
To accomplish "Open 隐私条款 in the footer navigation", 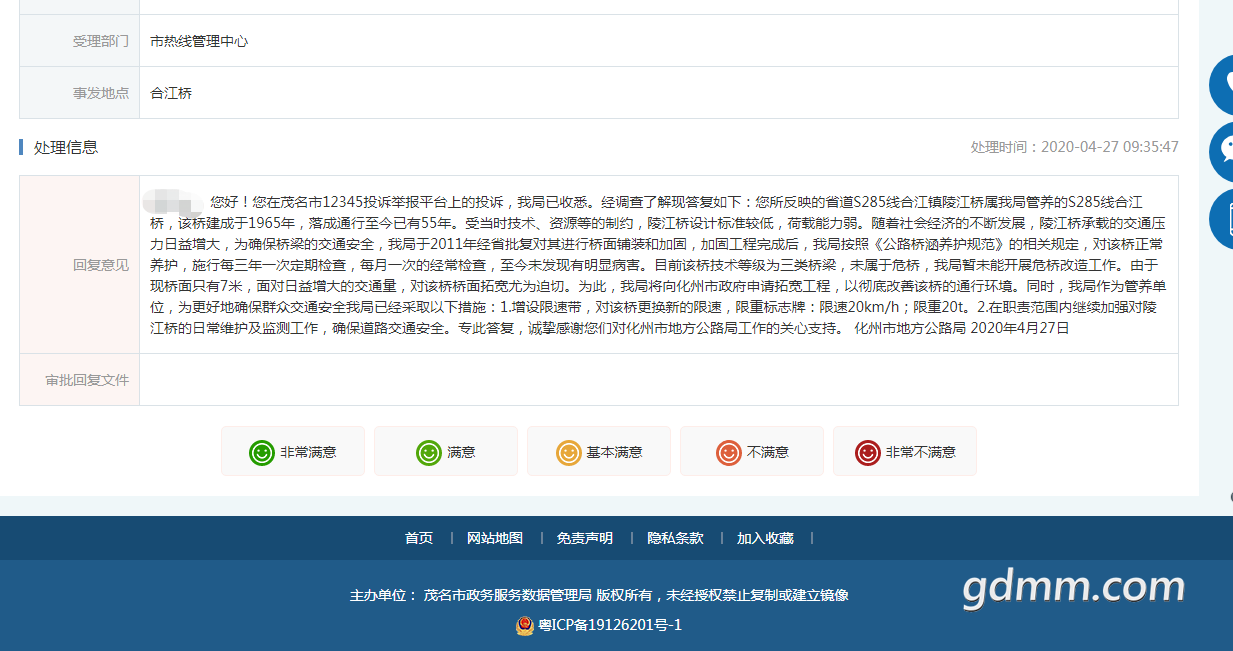I will (x=675, y=538).
